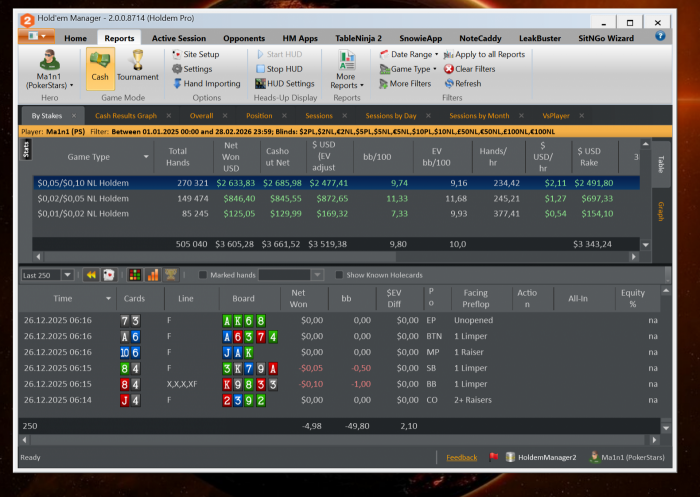Enable Marked hands checkbox
Viewport: 700px width, 497px height.
pyautogui.click(x=203, y=275)
